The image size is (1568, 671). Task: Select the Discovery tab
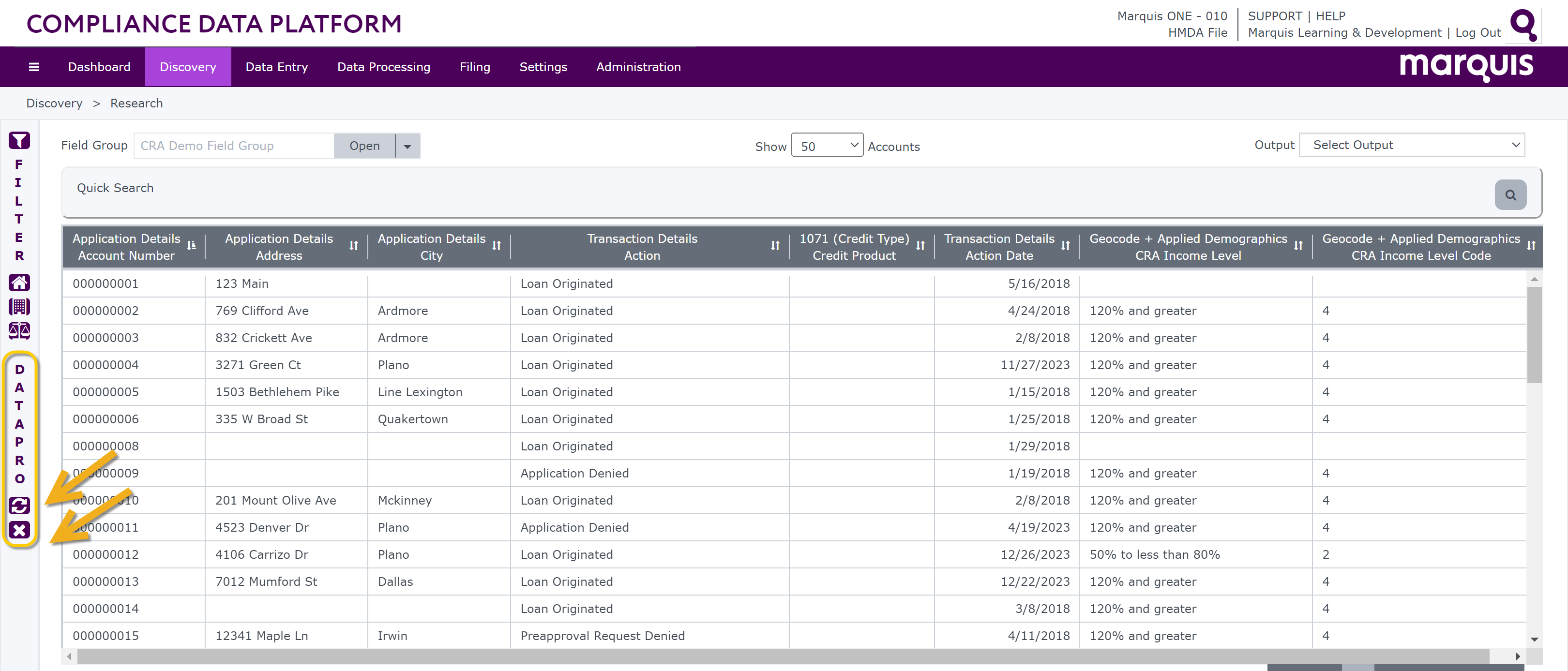tap(187, 67)
